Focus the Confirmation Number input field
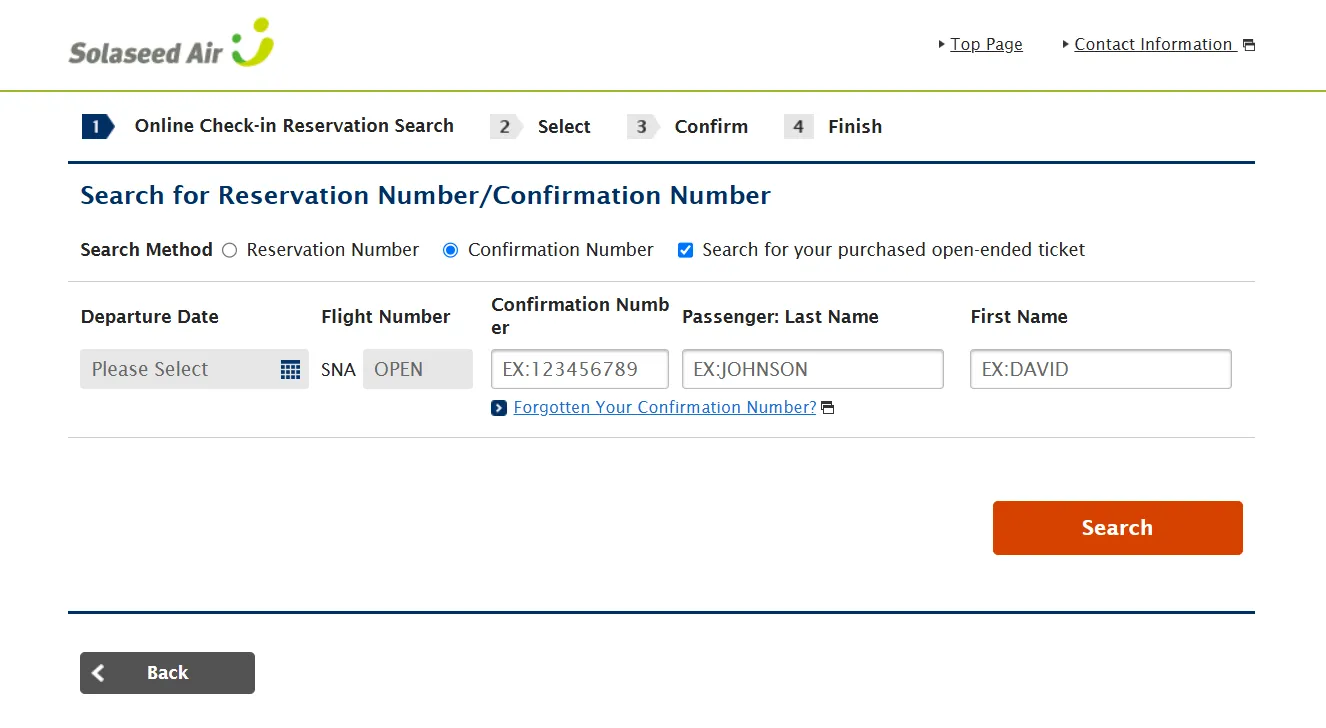 click(579, 369)
